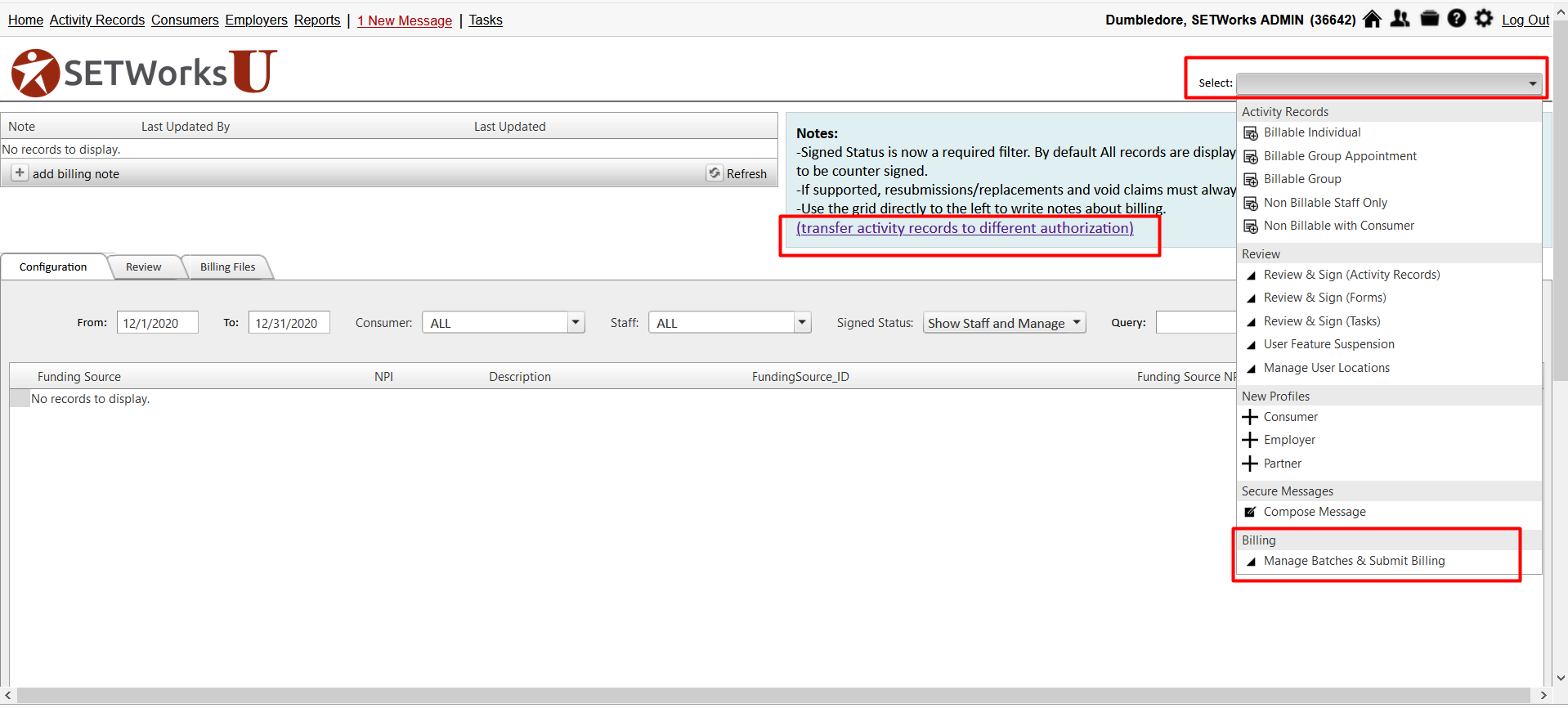Click the Description column header
Viewport: 1568px width, 708px height.
pyautogui.click(x=520, y=377)
